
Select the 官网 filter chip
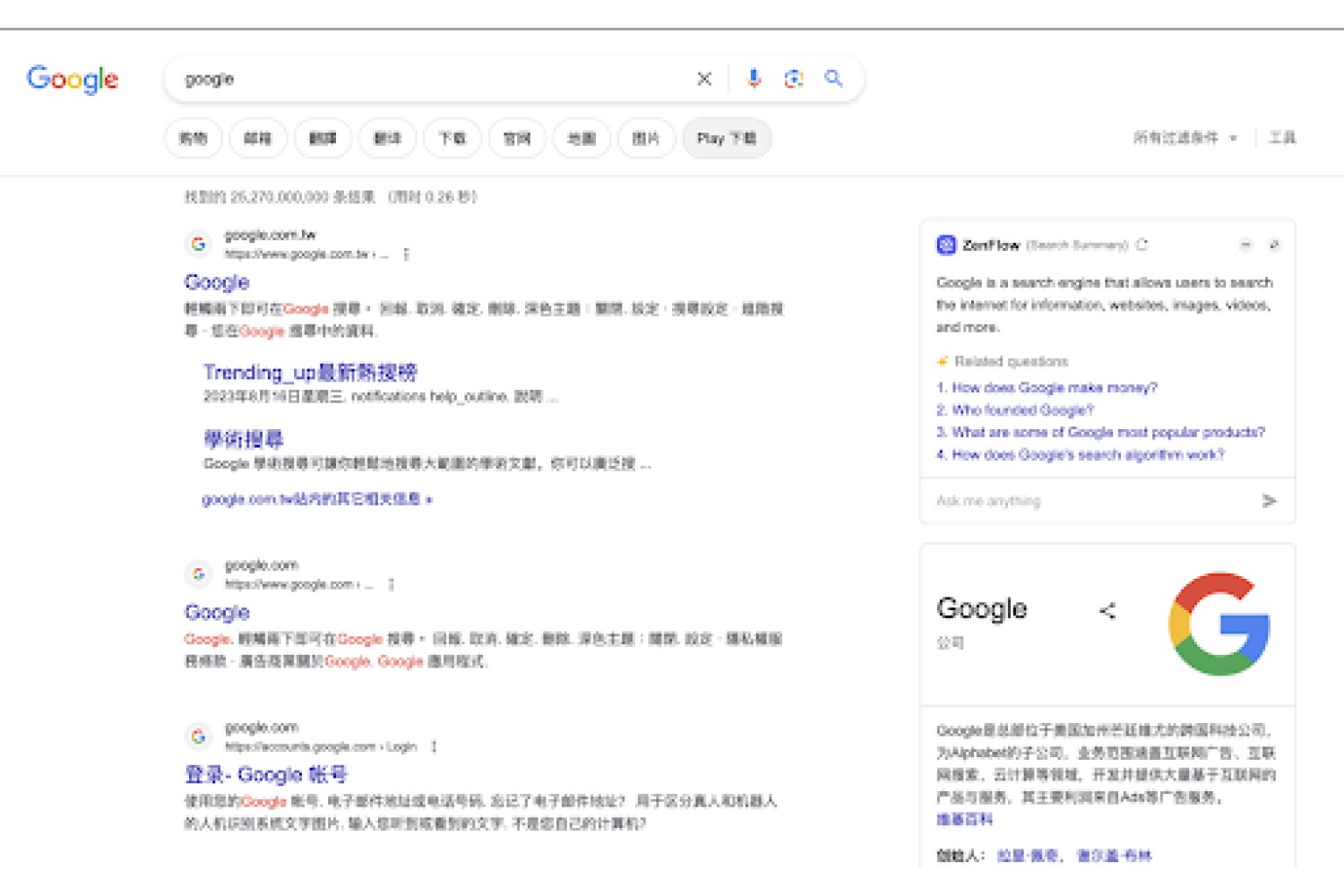[x=517, y=138]
